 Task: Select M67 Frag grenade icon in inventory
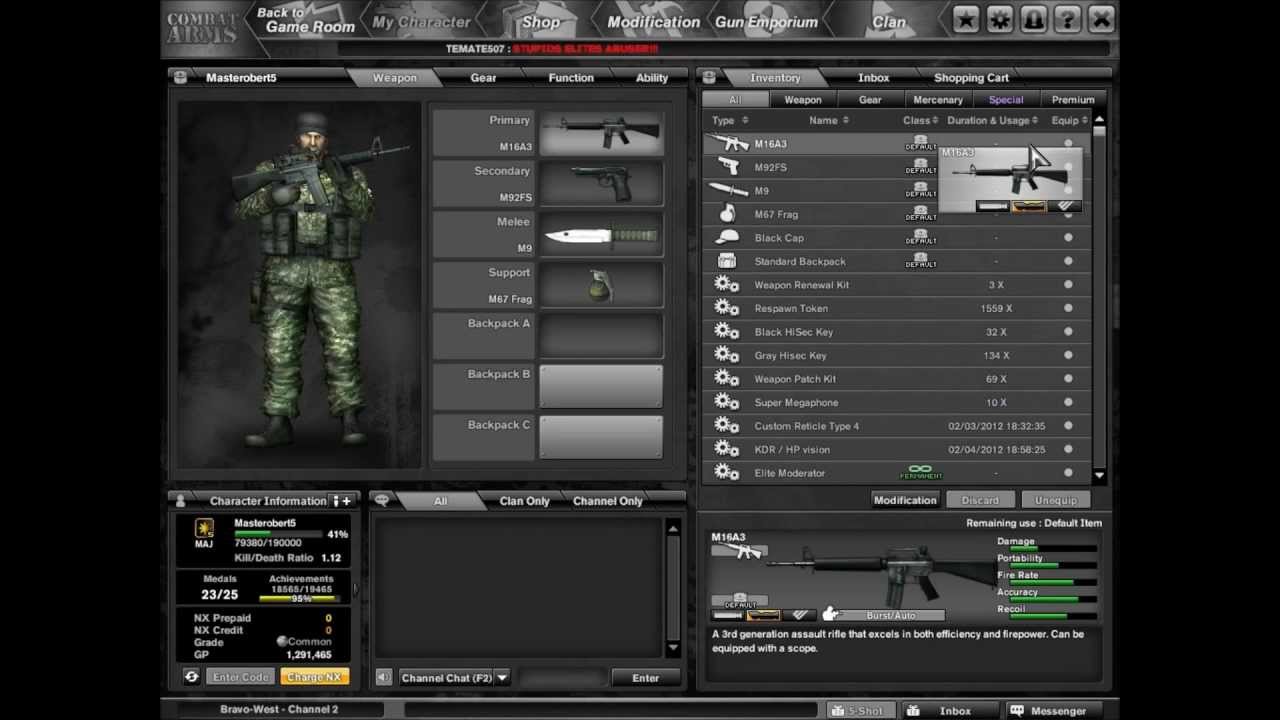pyautogui.click(x=728, y=214)
